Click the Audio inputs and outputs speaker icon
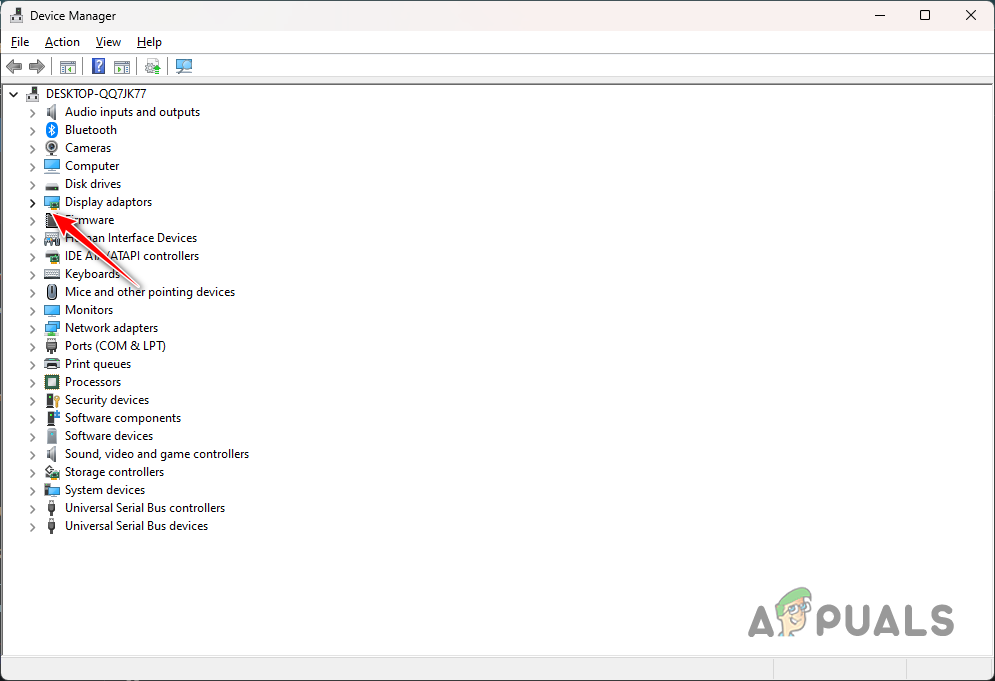The image size is (995, 681). click(x=52, y=112)
